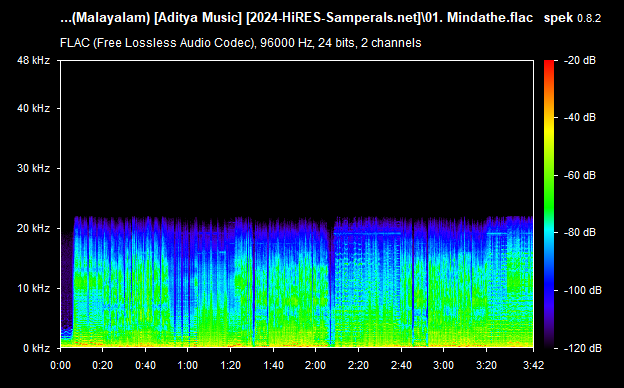Click the 30 kHz frequency axis label

33,168
